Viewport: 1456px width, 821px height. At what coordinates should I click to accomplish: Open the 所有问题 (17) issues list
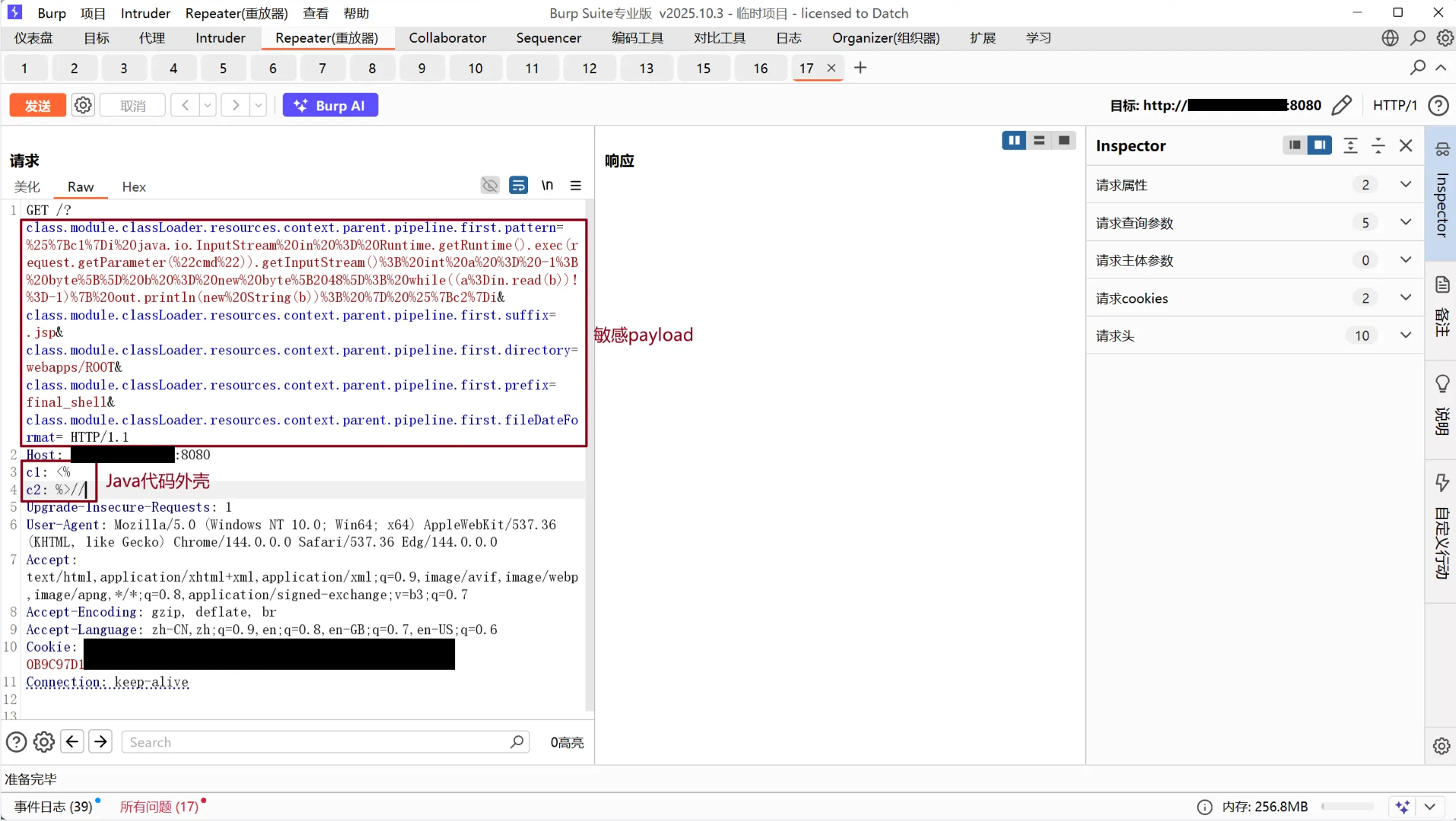(159, 807)
